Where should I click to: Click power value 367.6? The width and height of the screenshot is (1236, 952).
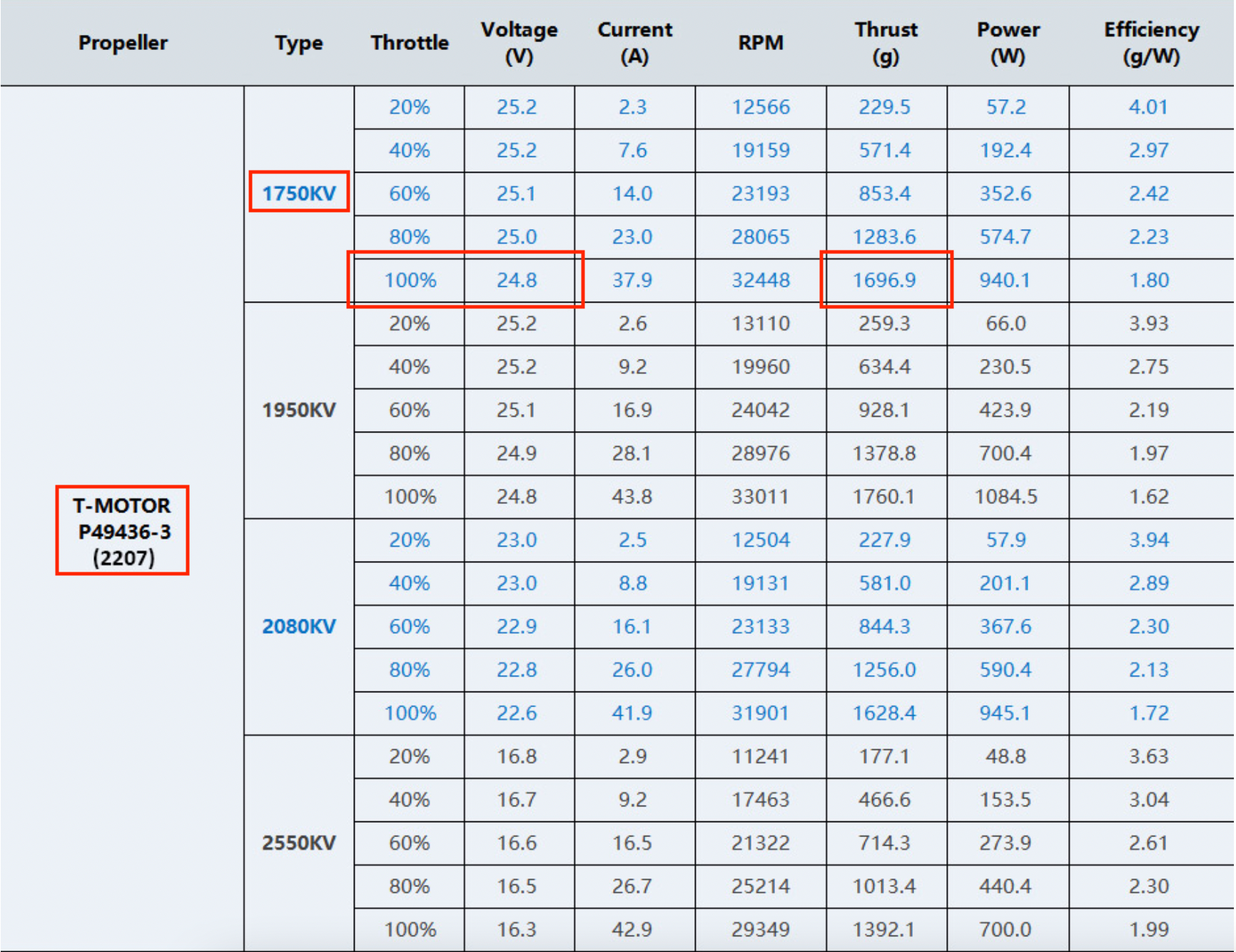1005,626
